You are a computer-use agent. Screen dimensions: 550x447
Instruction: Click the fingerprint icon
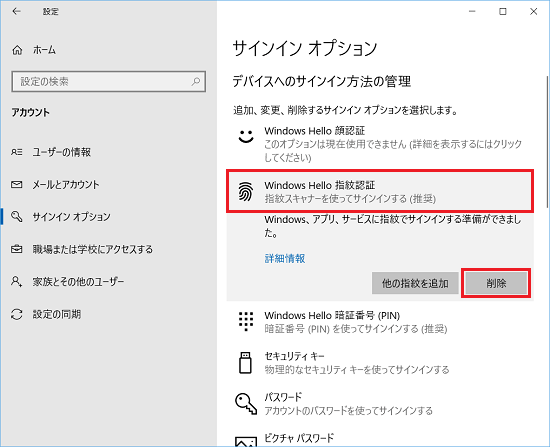[246, 191]
